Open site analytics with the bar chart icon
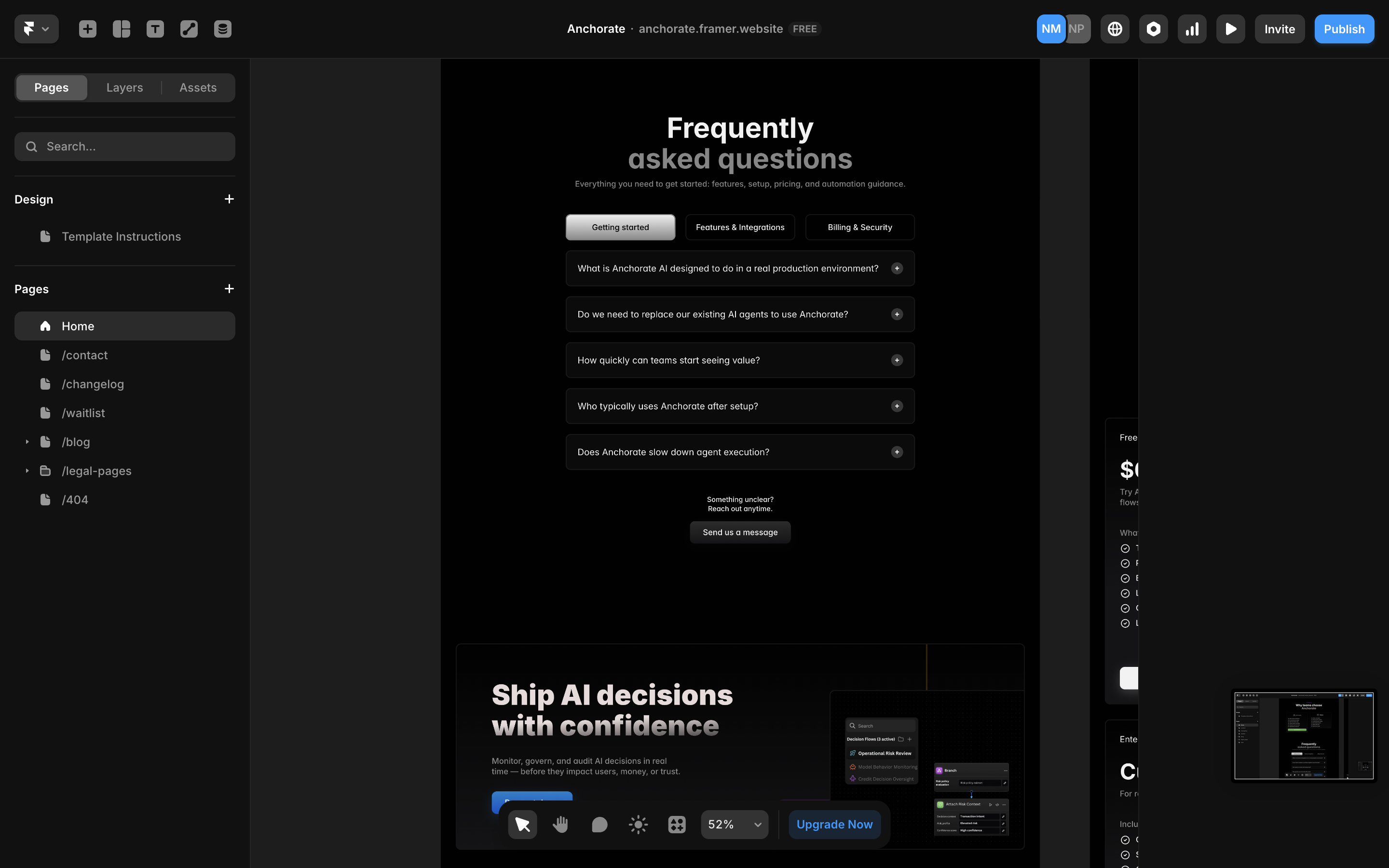1389x868 pixels. click(x=1192, y=28)
